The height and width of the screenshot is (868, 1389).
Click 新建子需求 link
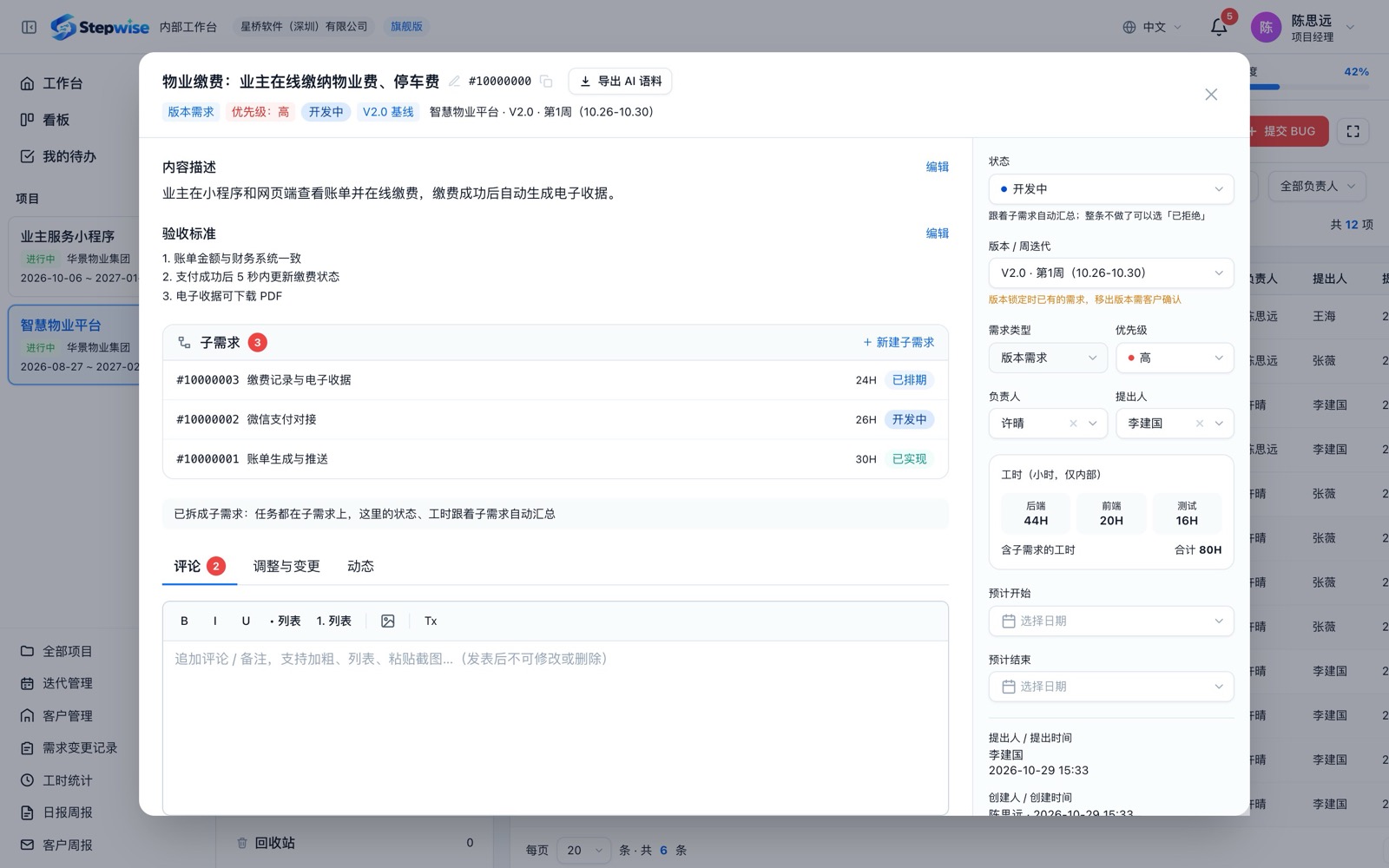pyautogui.click(x=899, y=343)
